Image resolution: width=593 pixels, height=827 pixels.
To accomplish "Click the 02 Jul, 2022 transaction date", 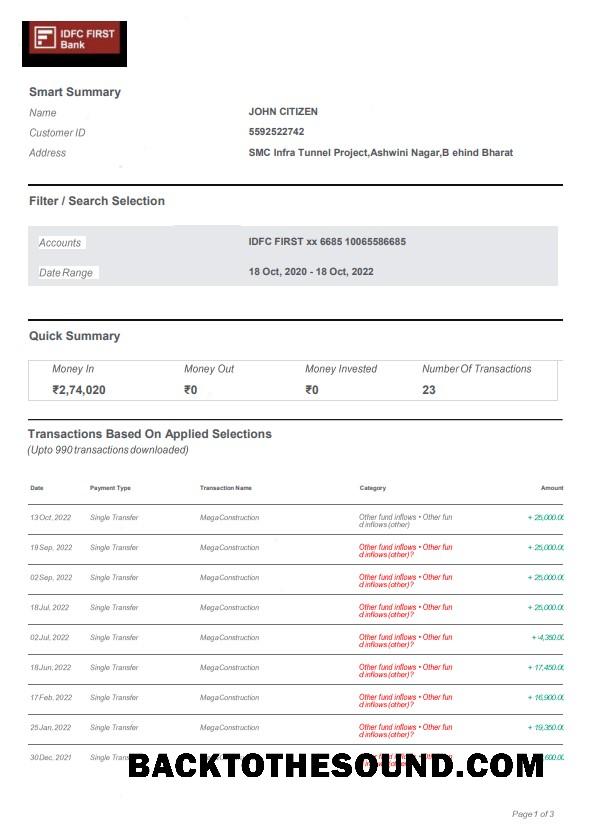I will coord(50,637).
